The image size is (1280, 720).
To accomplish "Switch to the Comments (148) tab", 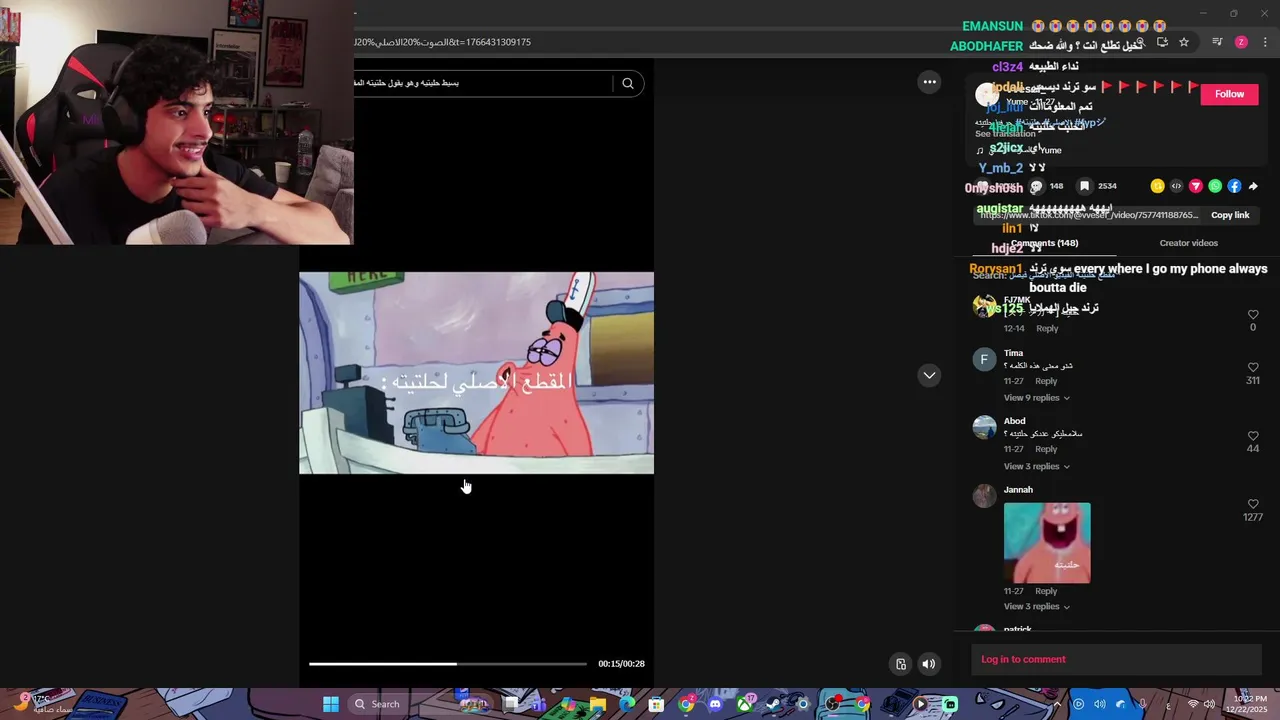I will (x=1044, y=243).
